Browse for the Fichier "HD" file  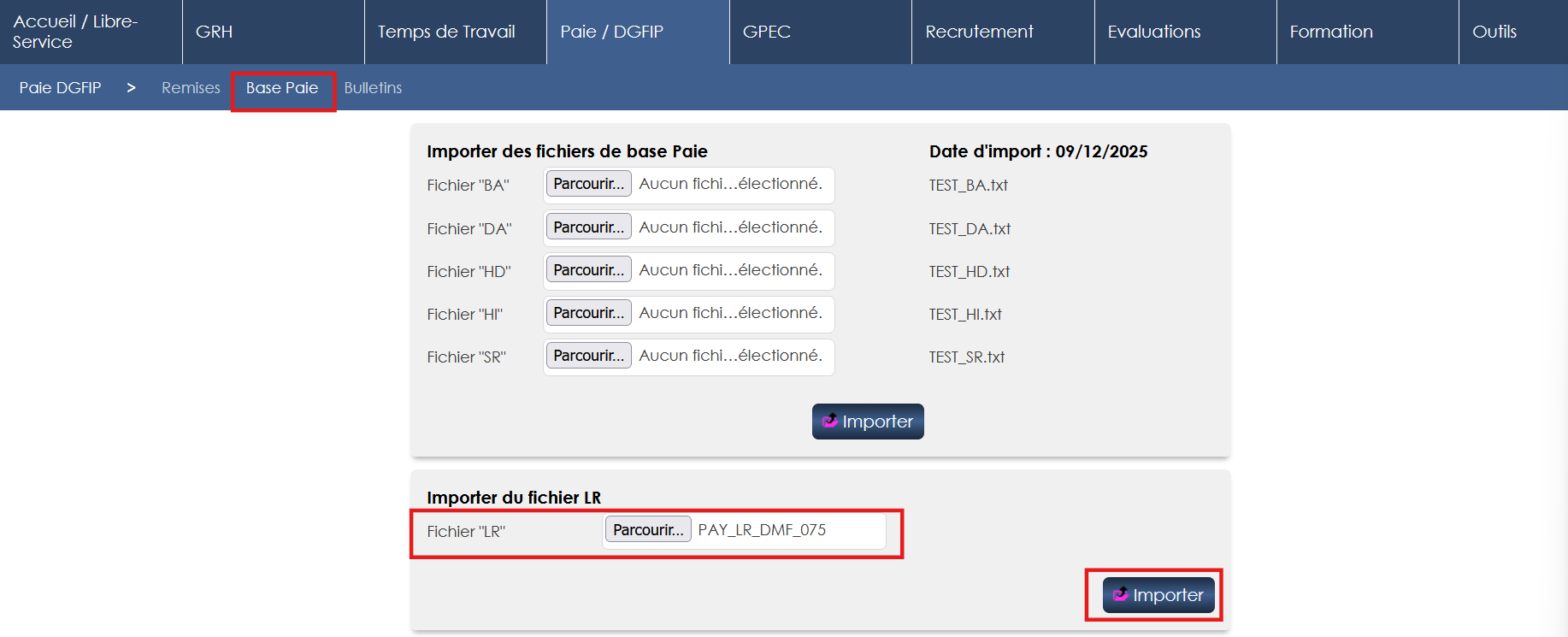click(x=588, y=270)
